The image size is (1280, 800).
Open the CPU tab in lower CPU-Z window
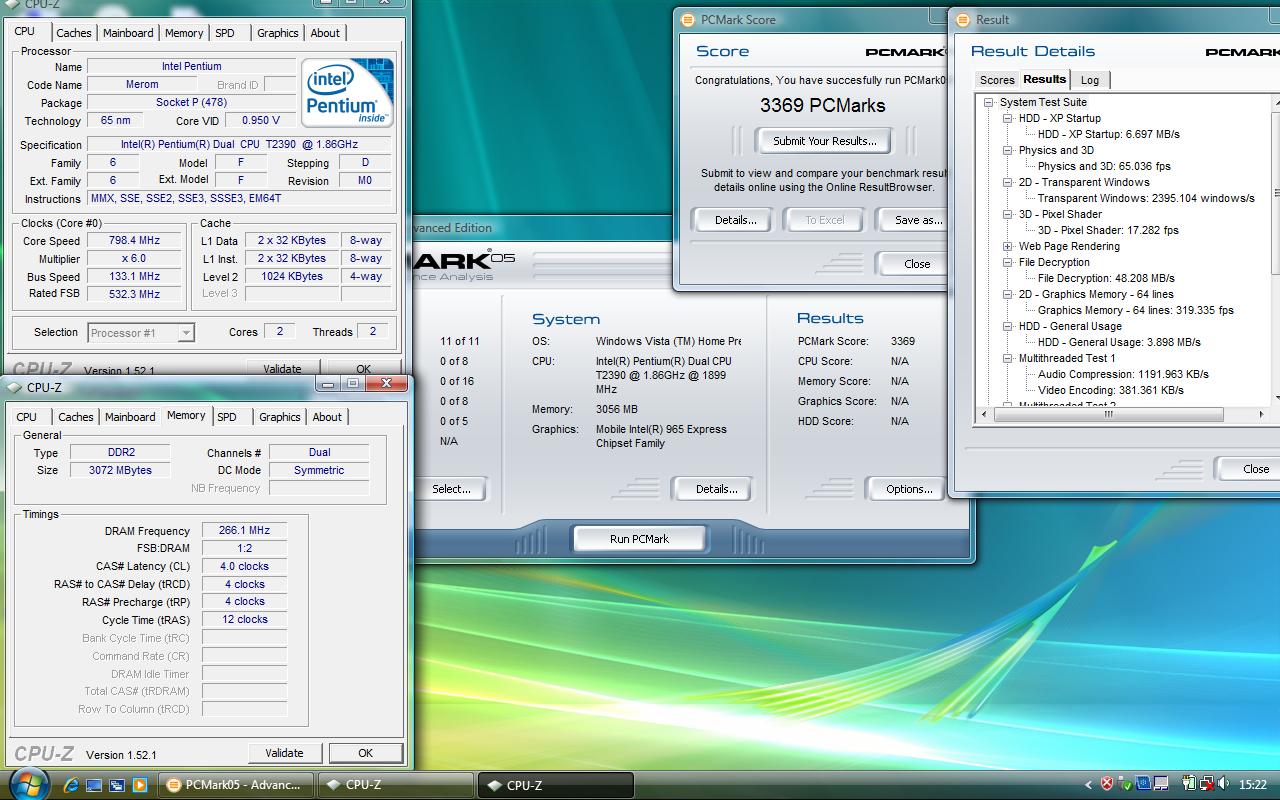pyautogui.click(x=27, y=417)
